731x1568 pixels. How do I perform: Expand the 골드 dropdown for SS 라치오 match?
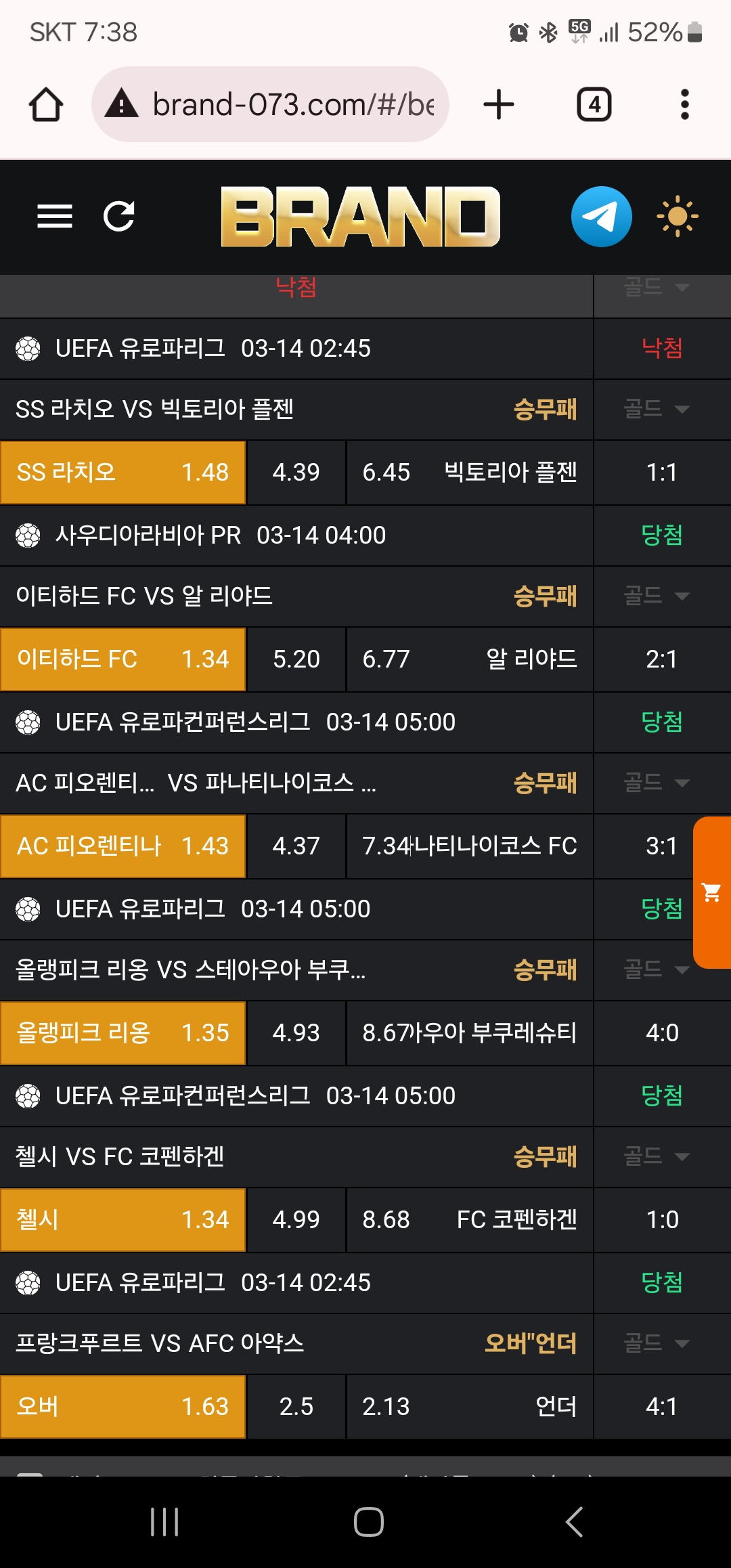[x=655, y=409]
